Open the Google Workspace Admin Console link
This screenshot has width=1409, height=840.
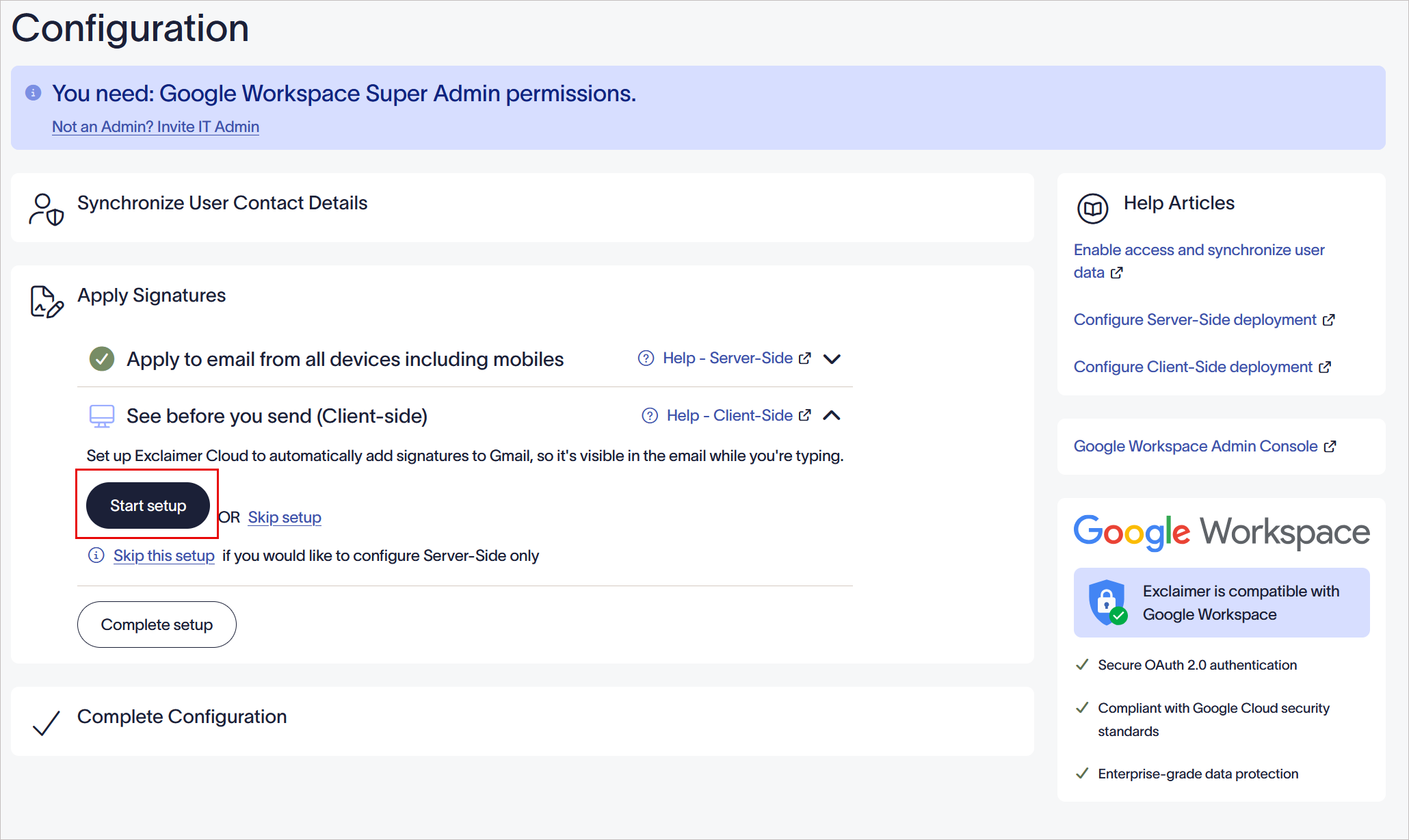point(1196,446)
